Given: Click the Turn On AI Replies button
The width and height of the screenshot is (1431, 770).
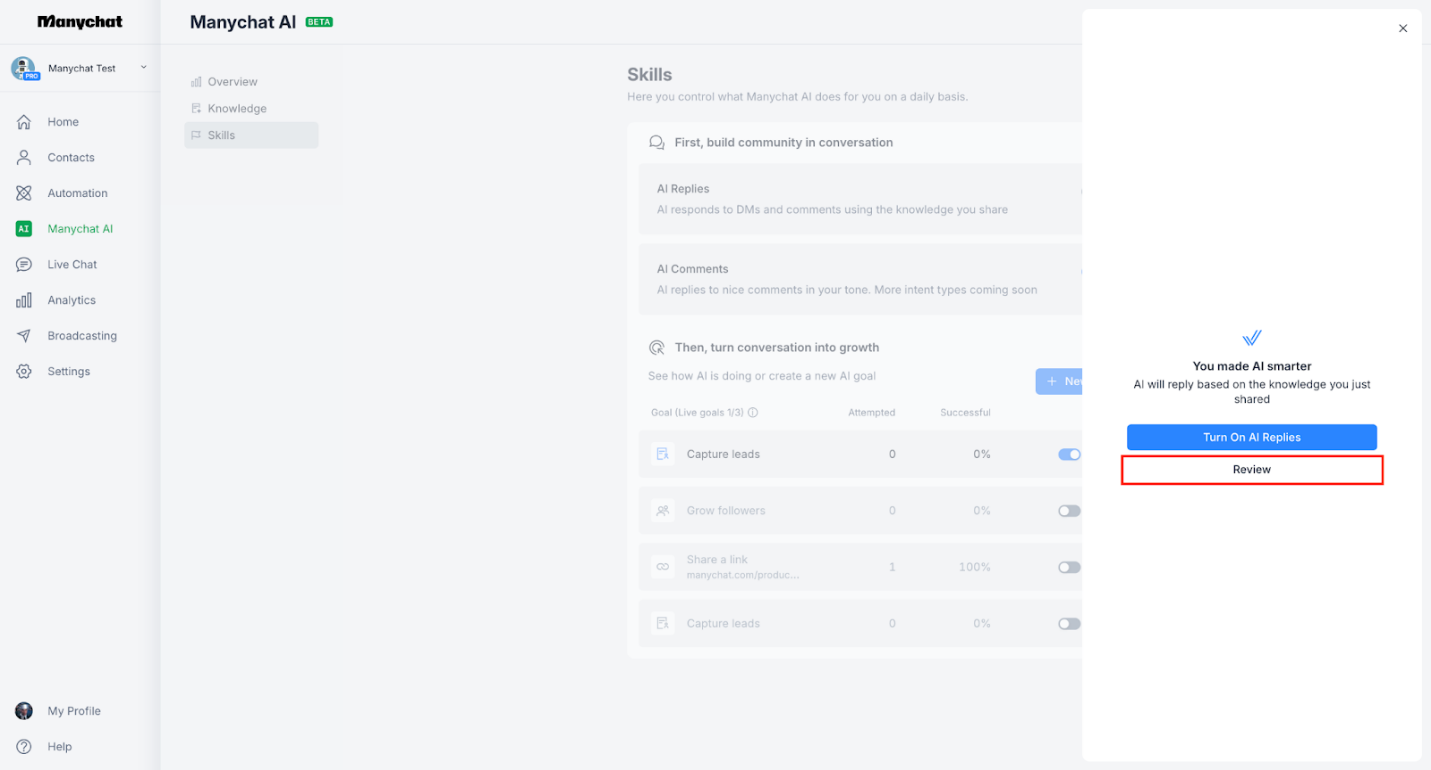Looking at the screenshot, I should 1251,437.
